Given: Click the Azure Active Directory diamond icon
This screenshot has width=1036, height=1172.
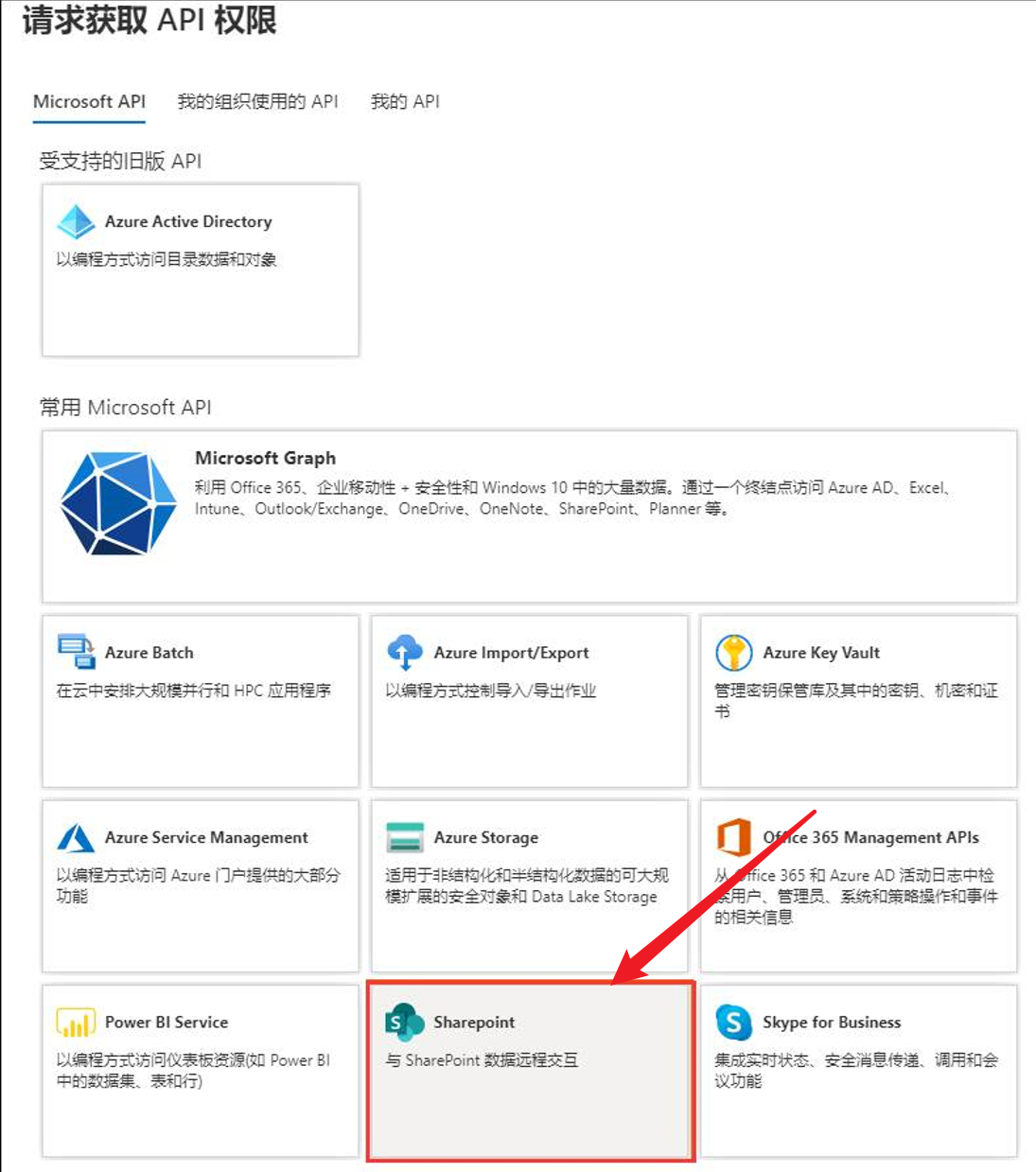Looking at the screenshot, I should click(76, 222).
